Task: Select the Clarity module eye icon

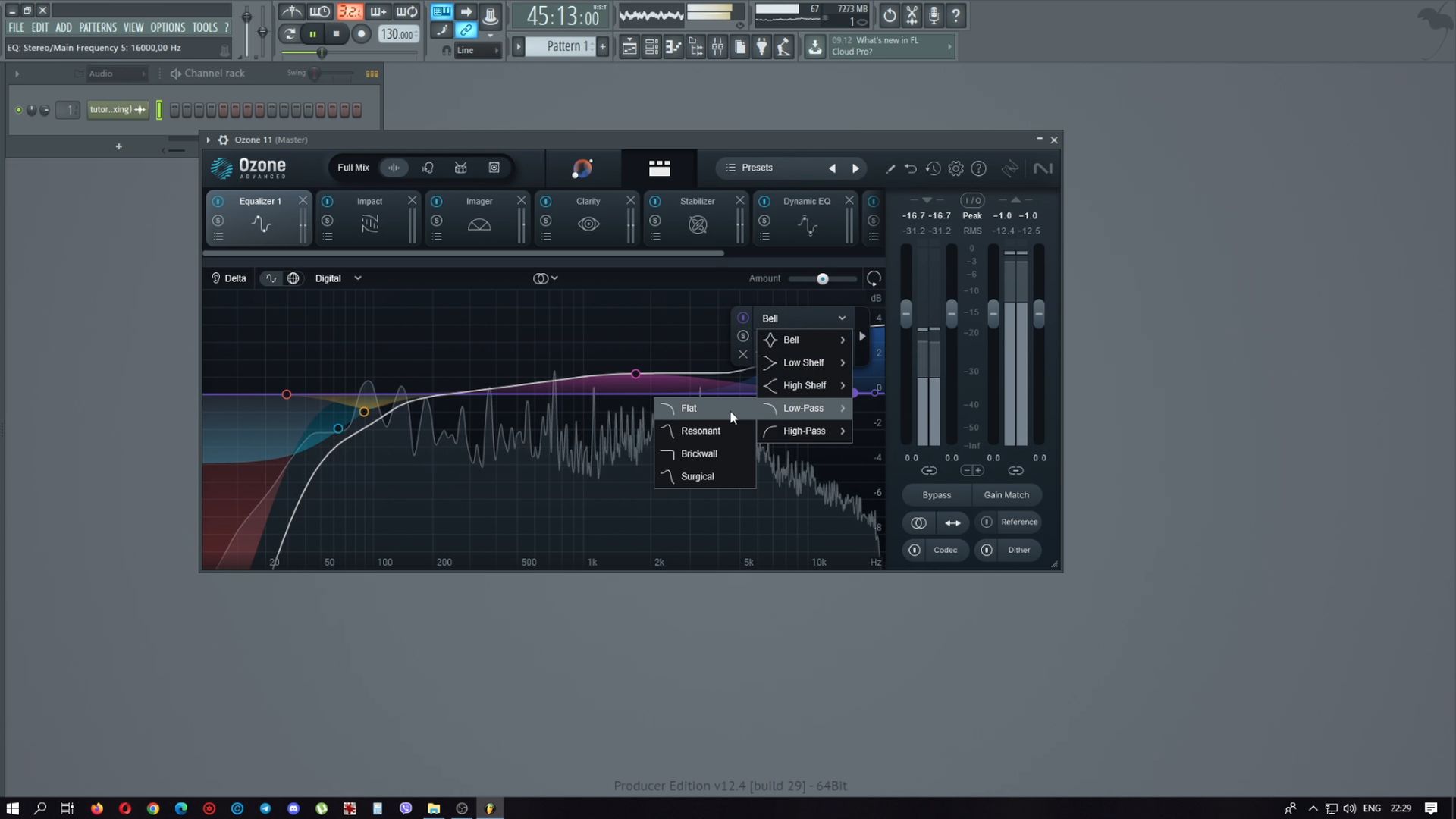Action: point(588,224)
